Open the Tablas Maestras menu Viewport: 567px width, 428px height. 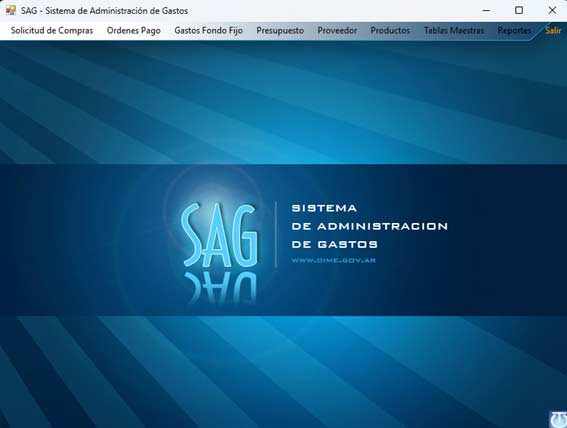[454, 31]
